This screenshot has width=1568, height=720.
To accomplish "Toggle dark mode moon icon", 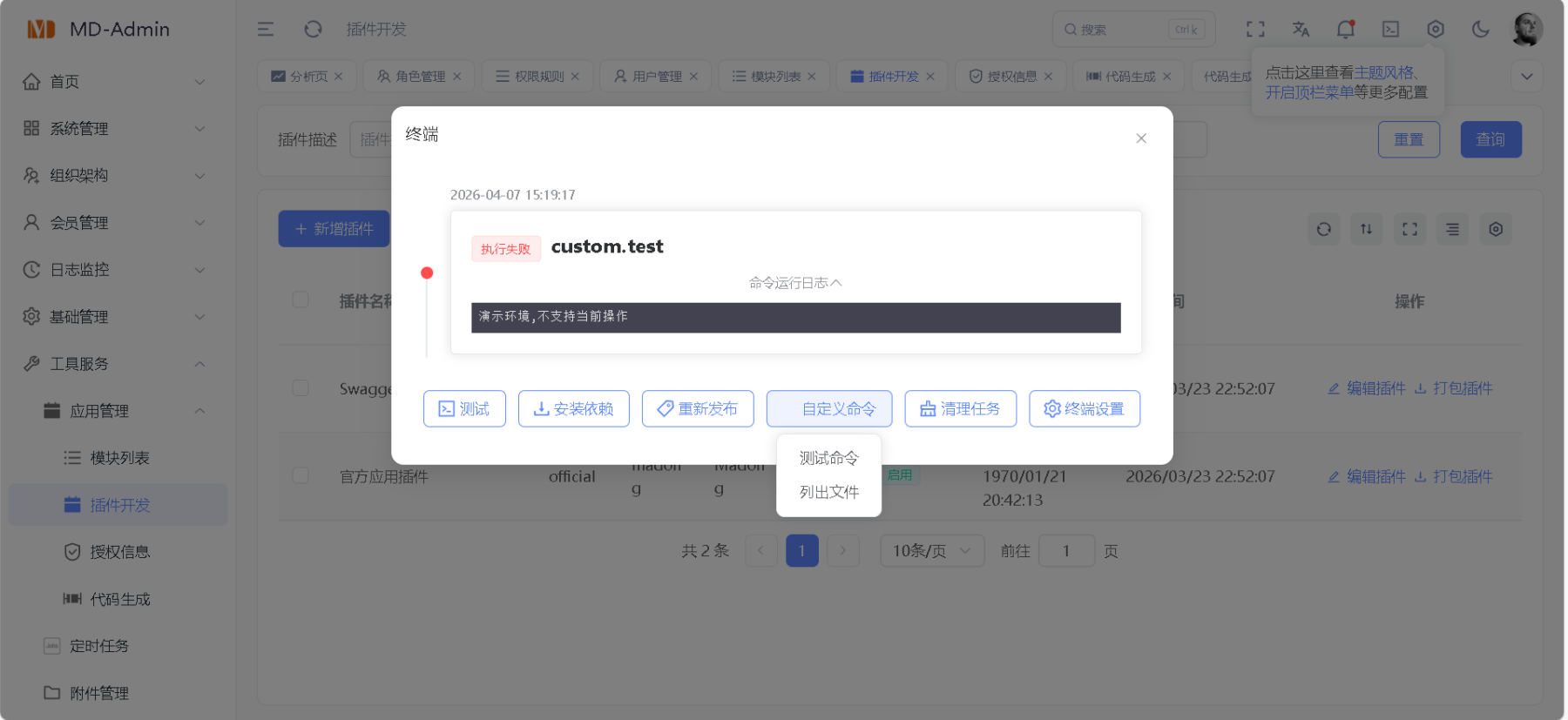I will [1481, 30].
